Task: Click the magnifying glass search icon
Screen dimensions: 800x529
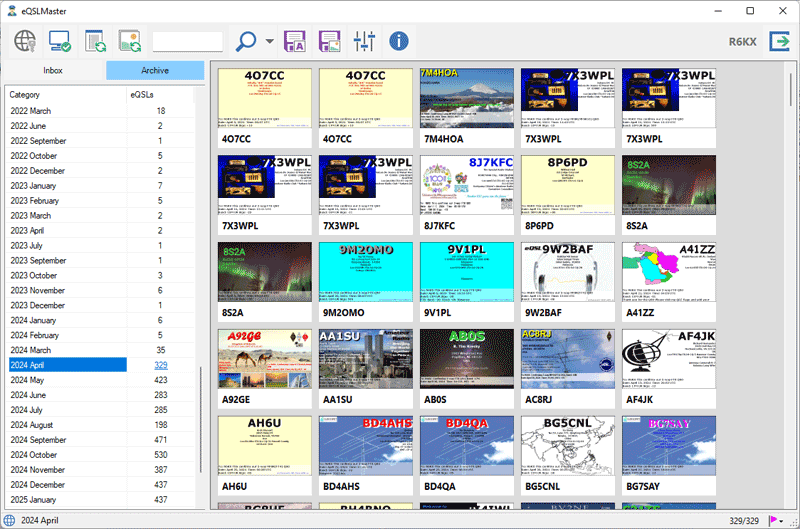Action: [245, 41]
